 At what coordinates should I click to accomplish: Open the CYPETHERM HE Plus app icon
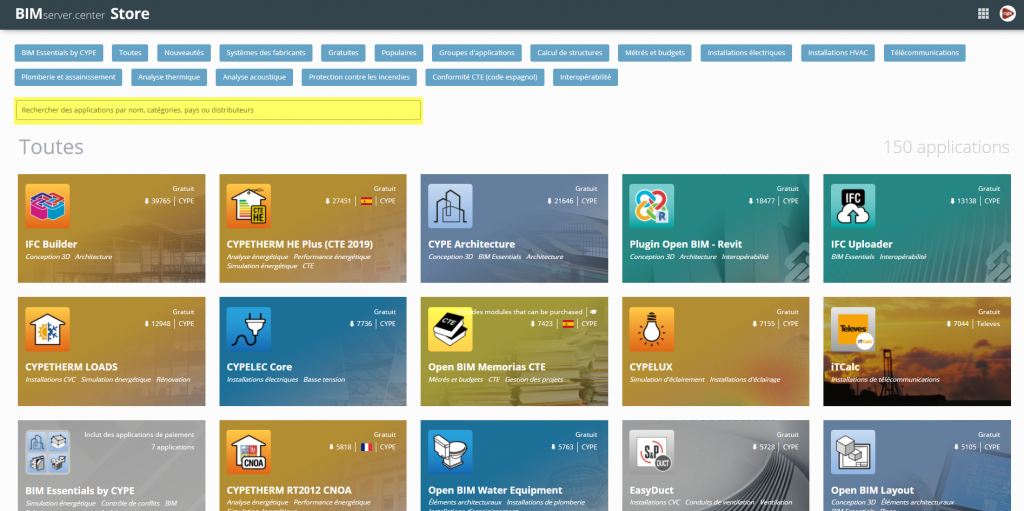[x=248, y=206]
